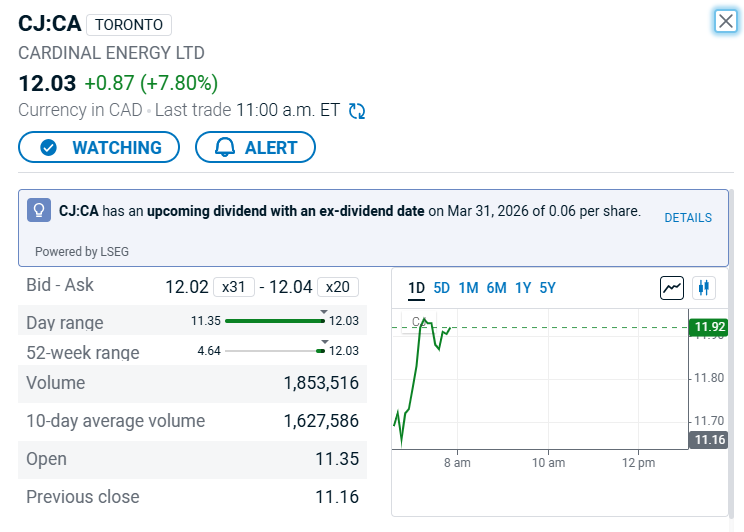Click the 12.03 last price
This screenshot has width=744, height=532.
coord(47,83)
